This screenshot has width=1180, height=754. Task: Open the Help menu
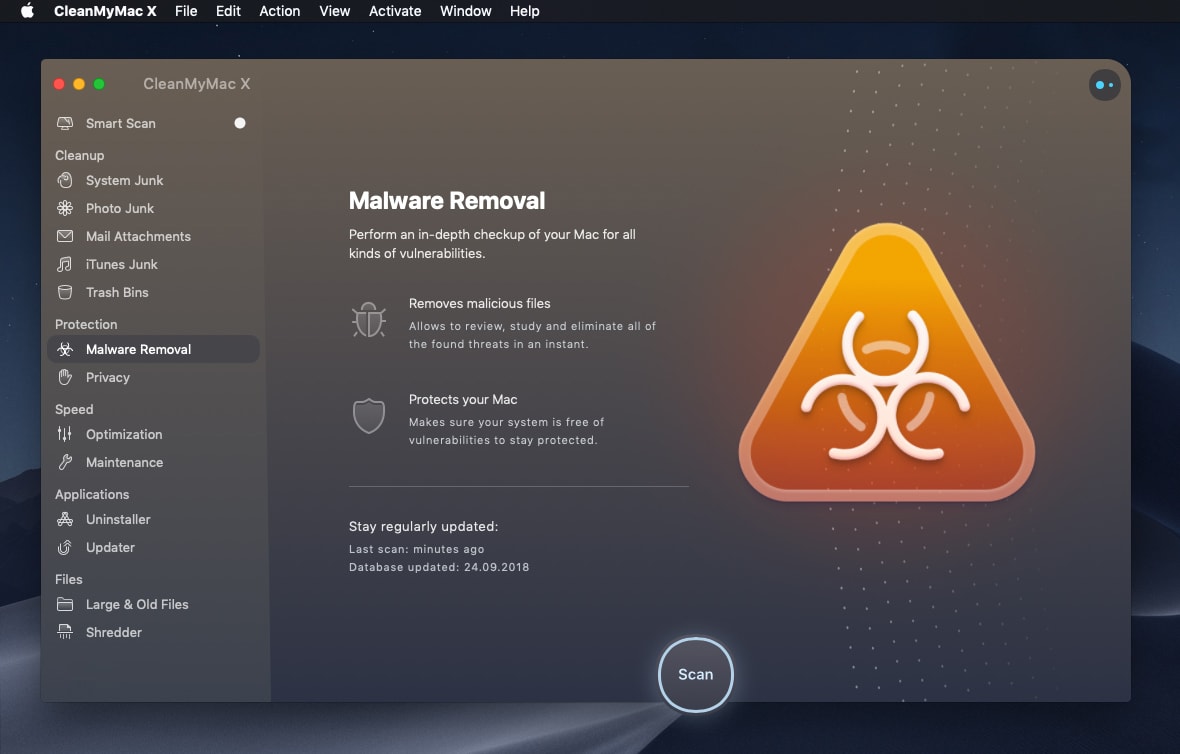coord(524,11)
